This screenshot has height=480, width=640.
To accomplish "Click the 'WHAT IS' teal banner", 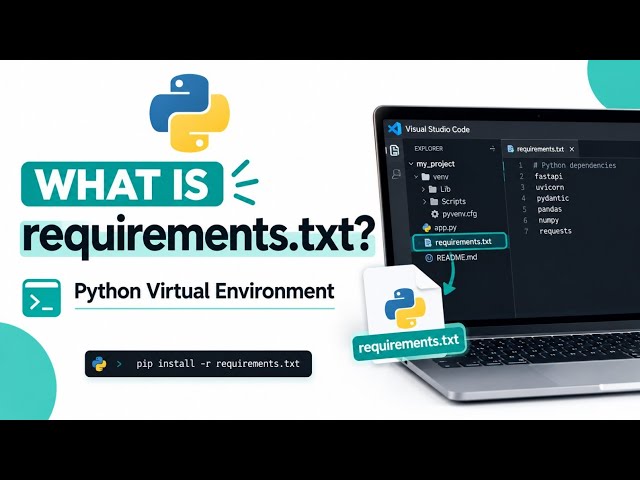I will click(x=122, y=184).
